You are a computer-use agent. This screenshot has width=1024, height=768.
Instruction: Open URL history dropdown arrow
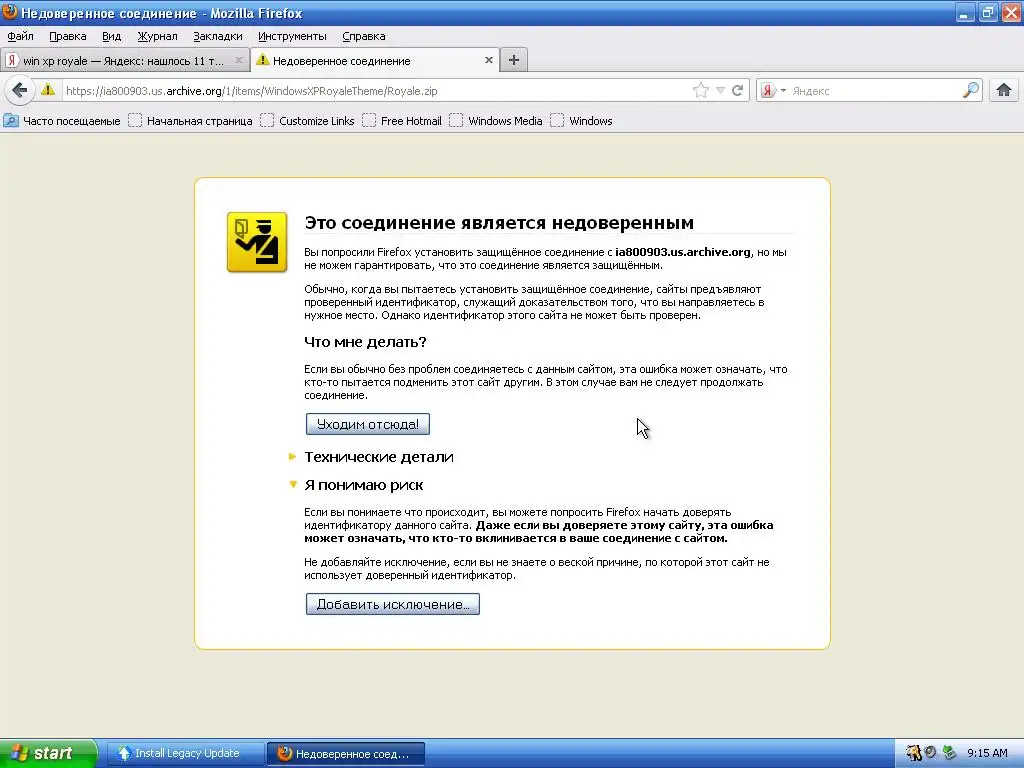[x=720, y=90]
